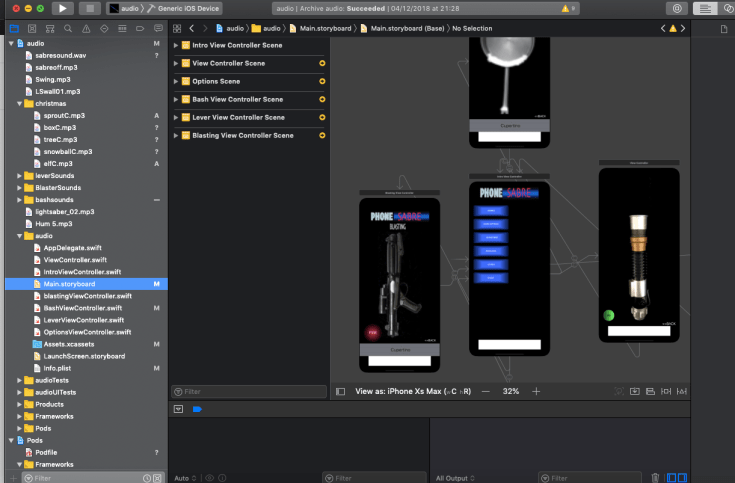Go forward in editor history
The width and height of the screenshot is (735, 483).
pos(205,29)
